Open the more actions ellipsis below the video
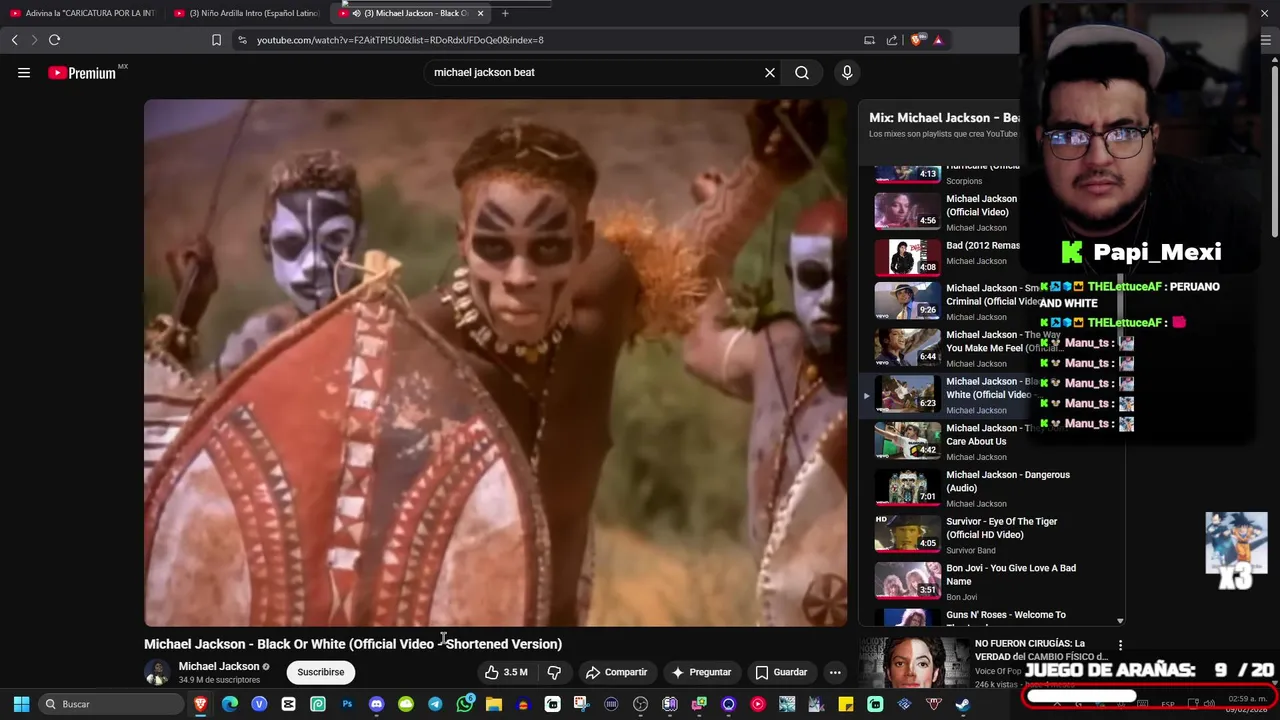Screen dimensions: 1280x720 click(835, 672)
